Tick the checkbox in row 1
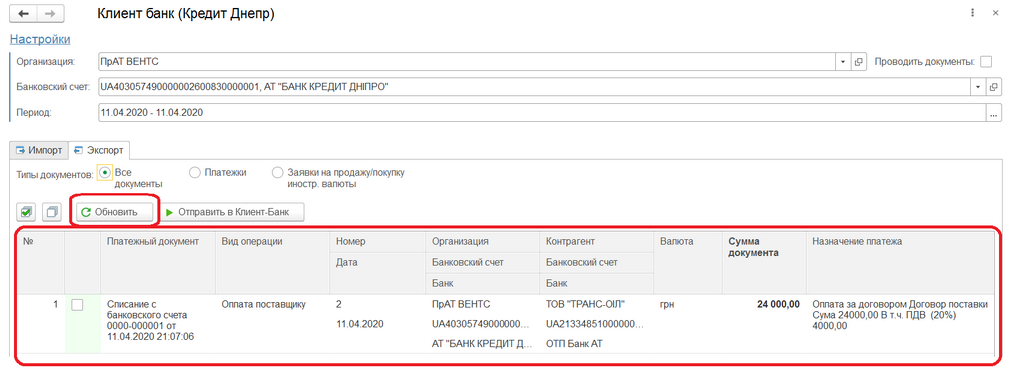Viewport: 1010px width, 388px height. [x=77, y=305]
